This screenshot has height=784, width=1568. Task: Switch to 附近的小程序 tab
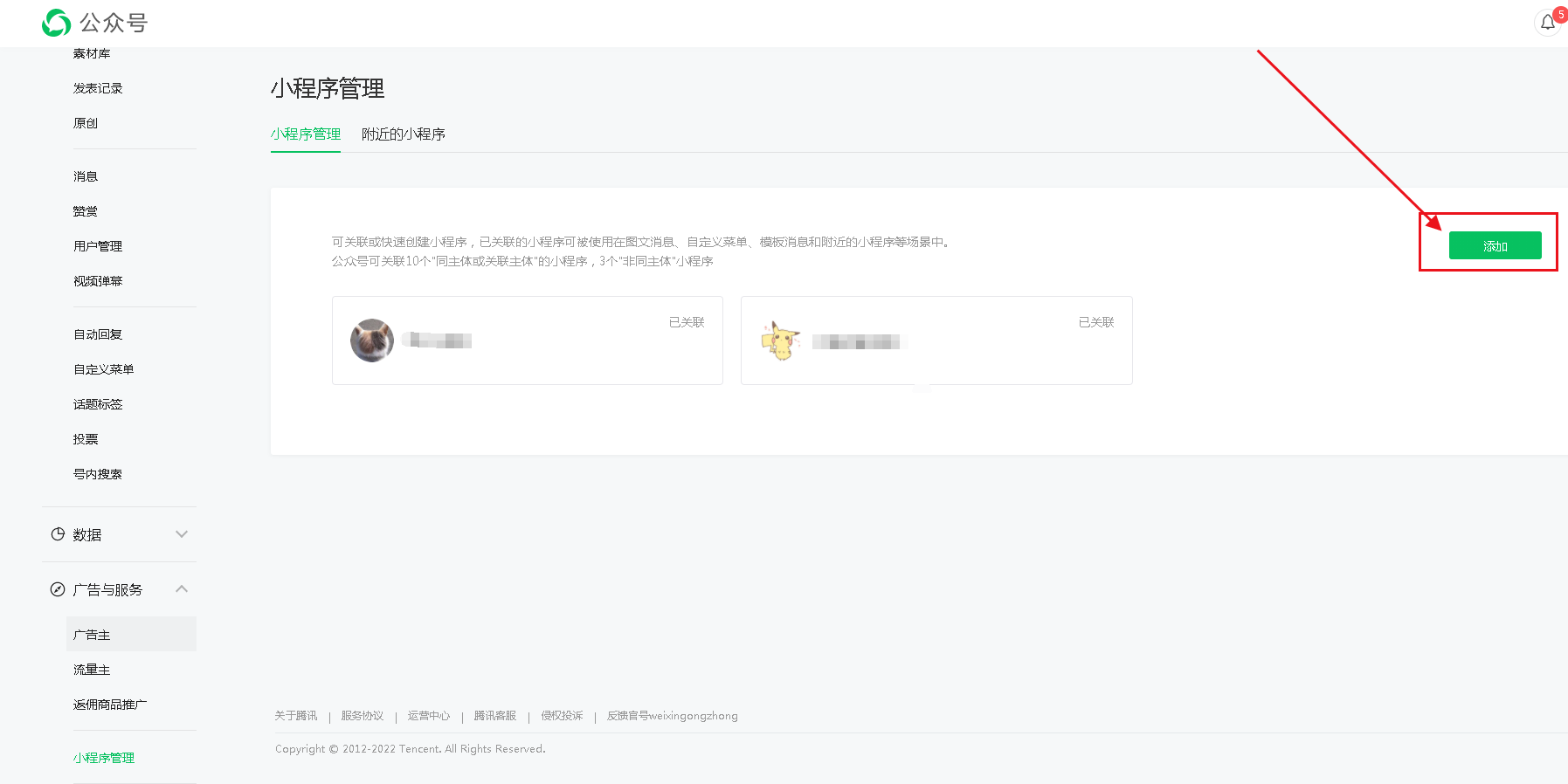coord(404,134)
